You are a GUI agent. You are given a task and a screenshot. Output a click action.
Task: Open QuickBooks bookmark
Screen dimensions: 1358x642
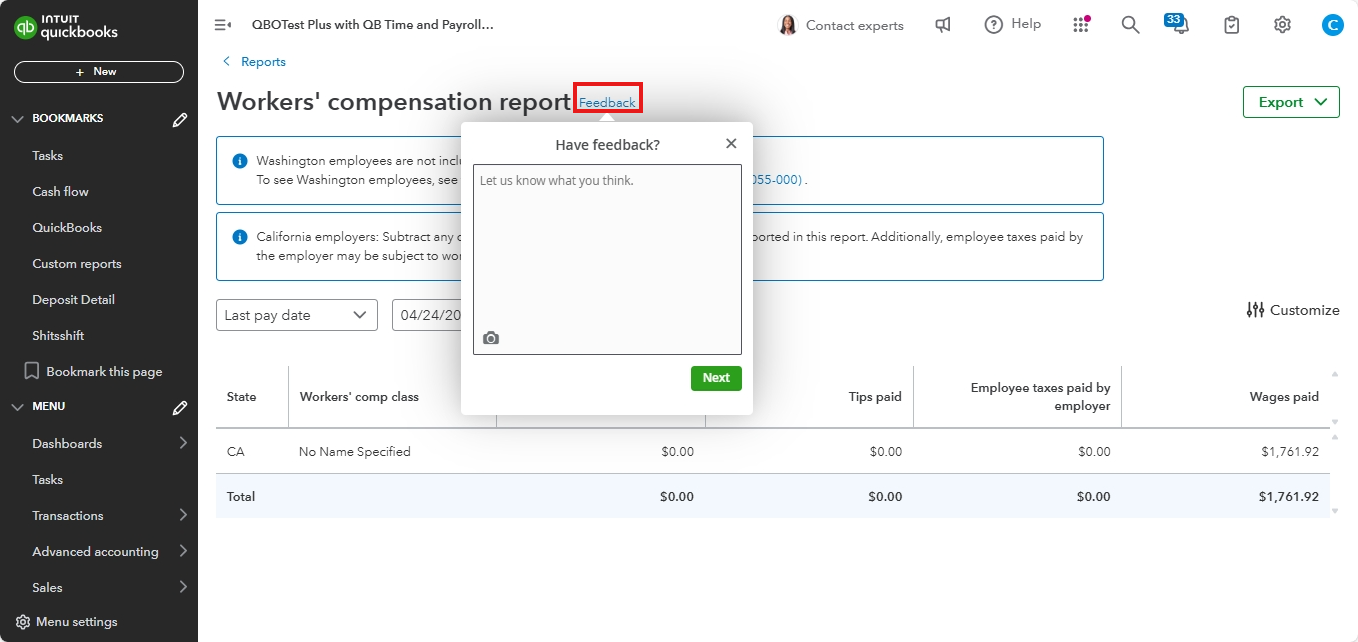coord(67,228)
